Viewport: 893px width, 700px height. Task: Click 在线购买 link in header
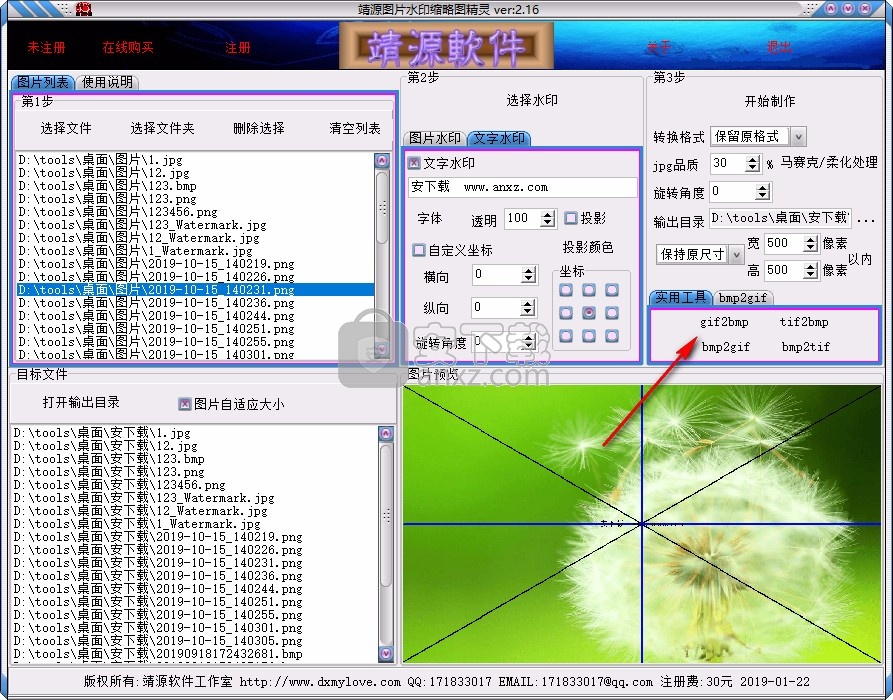(x=128, y=48)
